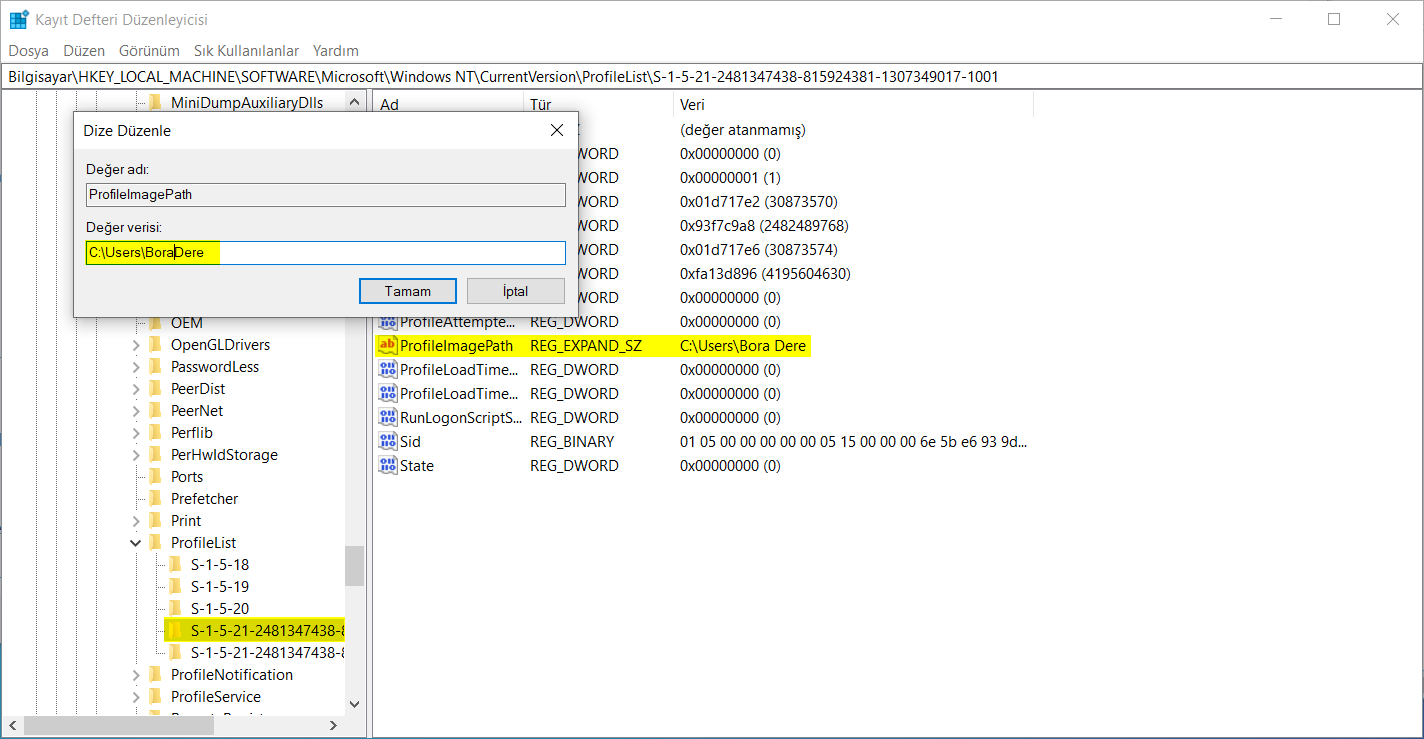The width and height of the screenshot is (1424, 739).
Task: Select the Sid binary value icon
Action: click(387, 442)
